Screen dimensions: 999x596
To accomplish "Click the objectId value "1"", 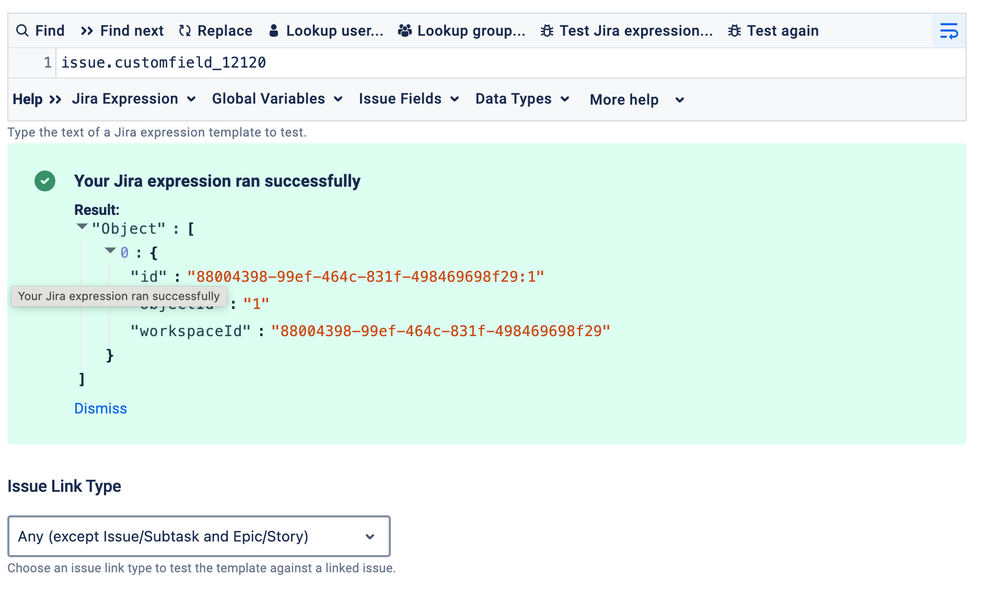I will pos(256,303).
